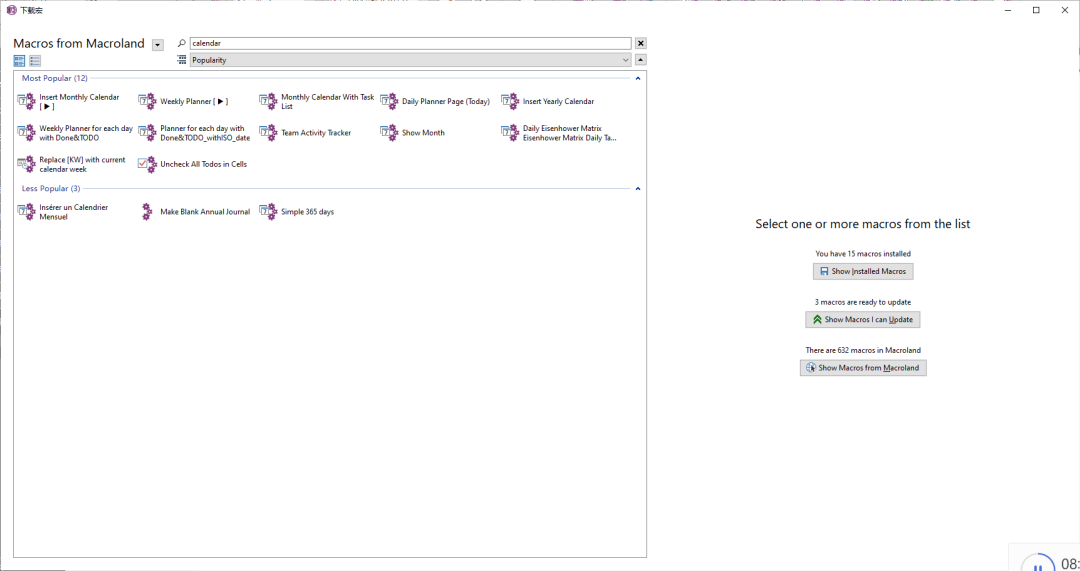The height and width of the screenshot is (571, 1080).
Task: Maximize the window
Action: point(1036,10)
